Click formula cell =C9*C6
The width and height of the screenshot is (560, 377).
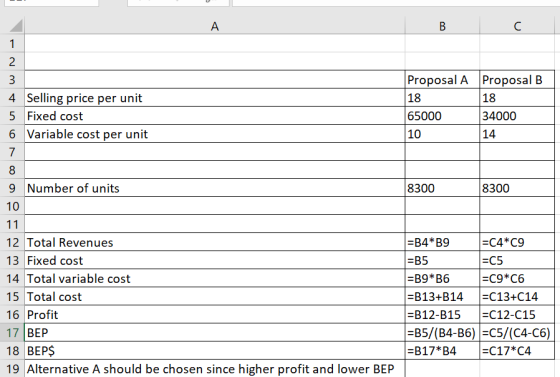pos(517,278)
